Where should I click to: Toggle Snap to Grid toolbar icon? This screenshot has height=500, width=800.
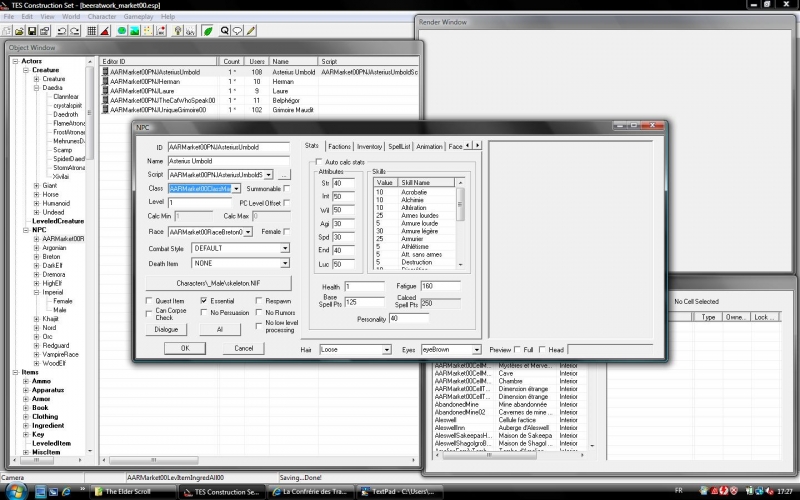[x=92, y=31]
